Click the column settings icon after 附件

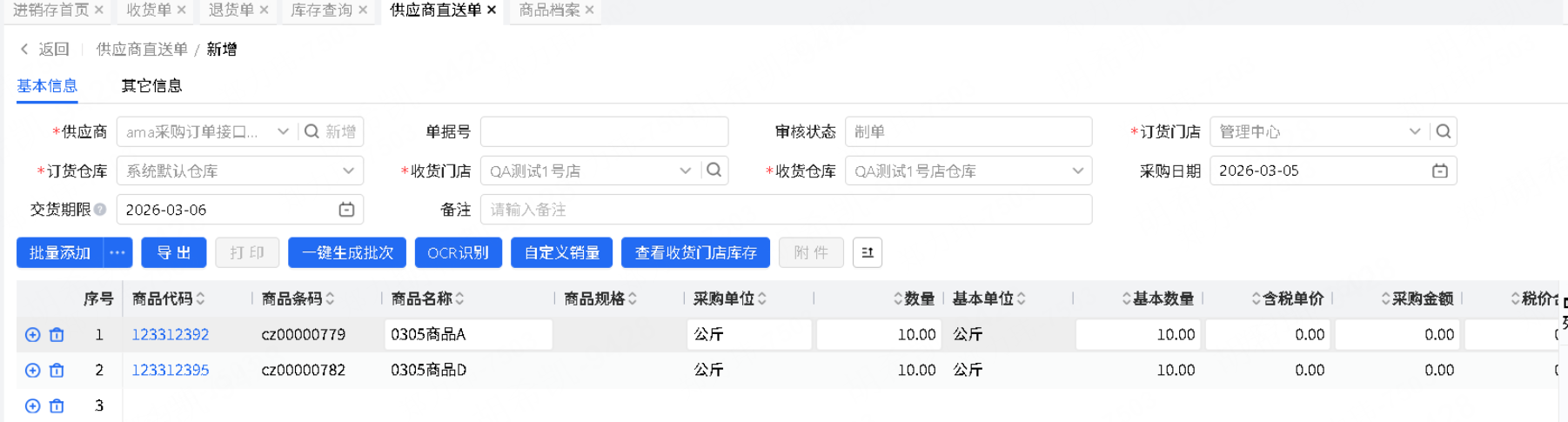click(x=868, y=252)
